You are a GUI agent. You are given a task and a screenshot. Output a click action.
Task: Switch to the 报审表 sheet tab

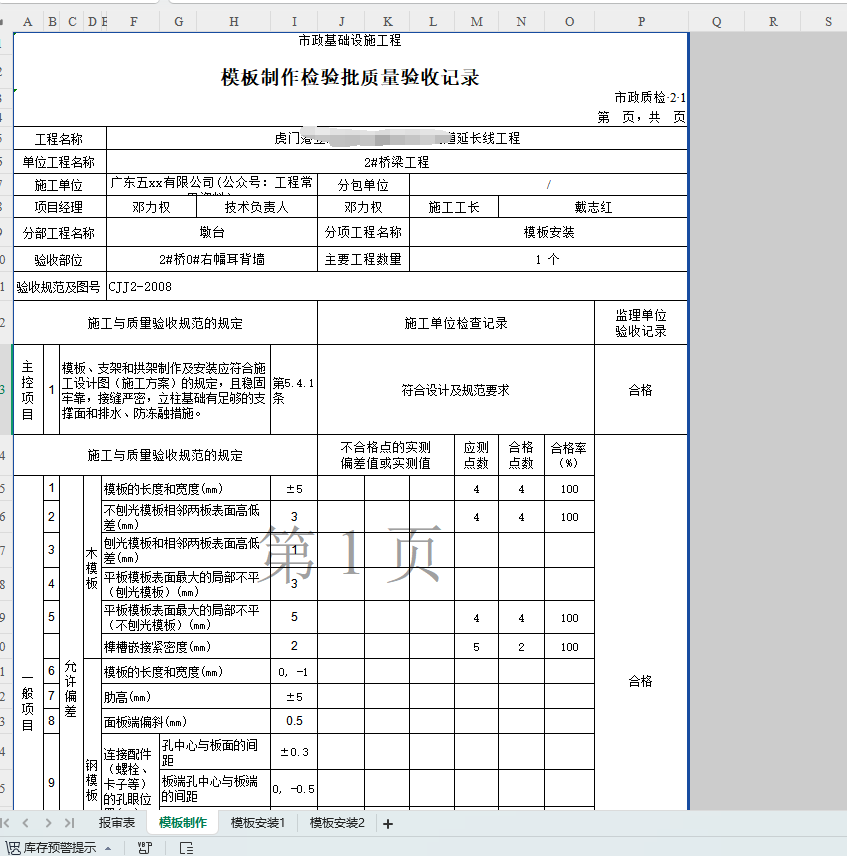(116, 823)
